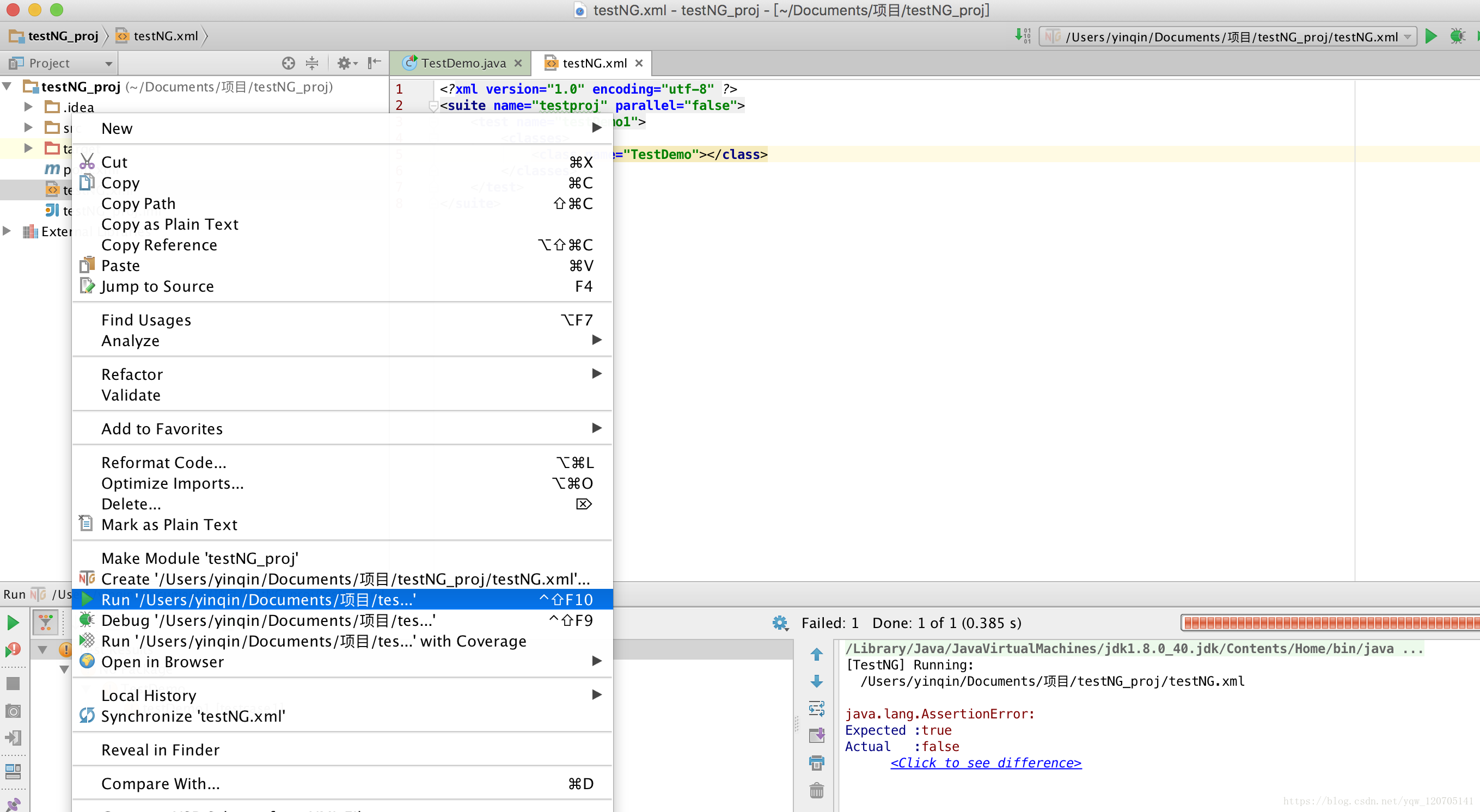The width and height of the screenshot is (1480, 812).
Task: Choose Copy Reference
Action: (x=343, y=245)
